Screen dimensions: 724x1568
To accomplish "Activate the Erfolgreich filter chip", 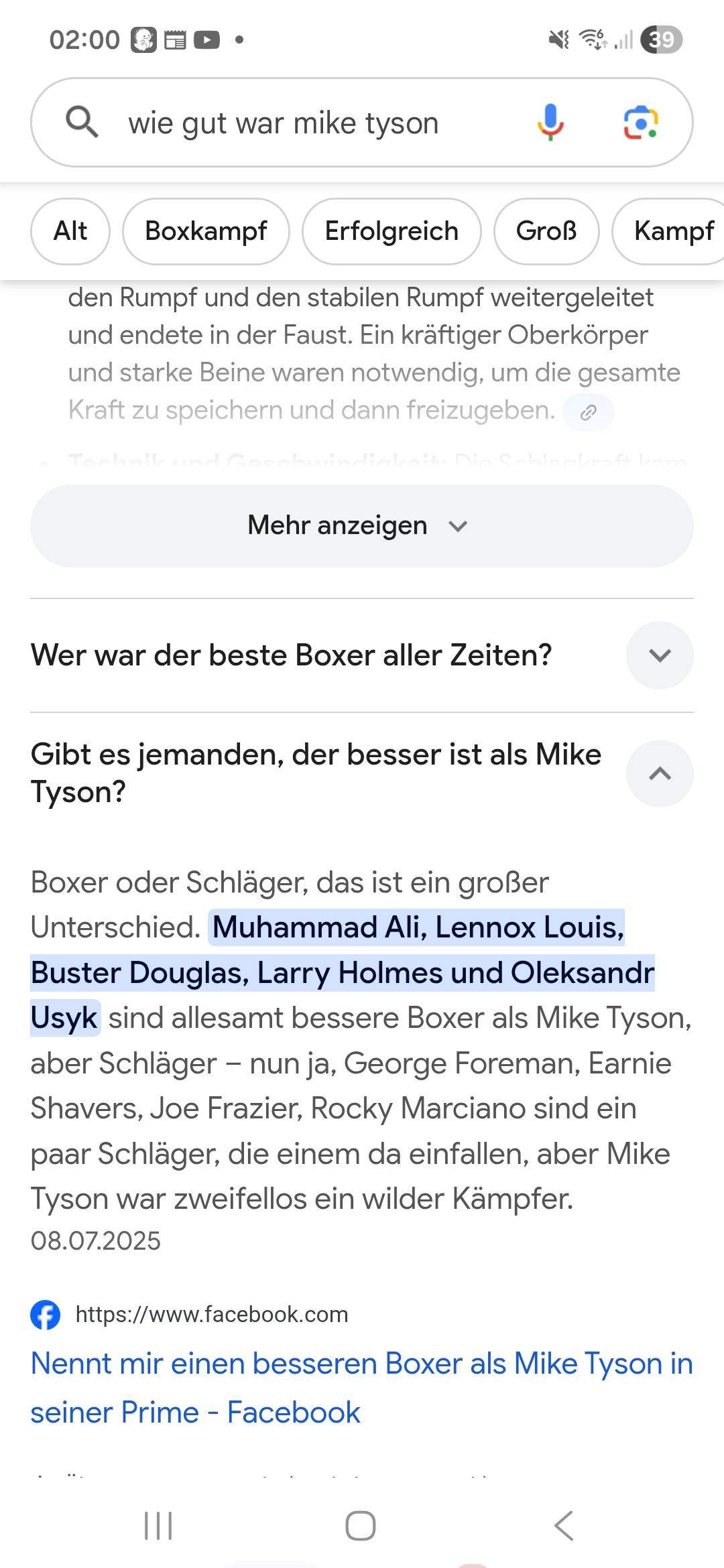I will point(391,231).
